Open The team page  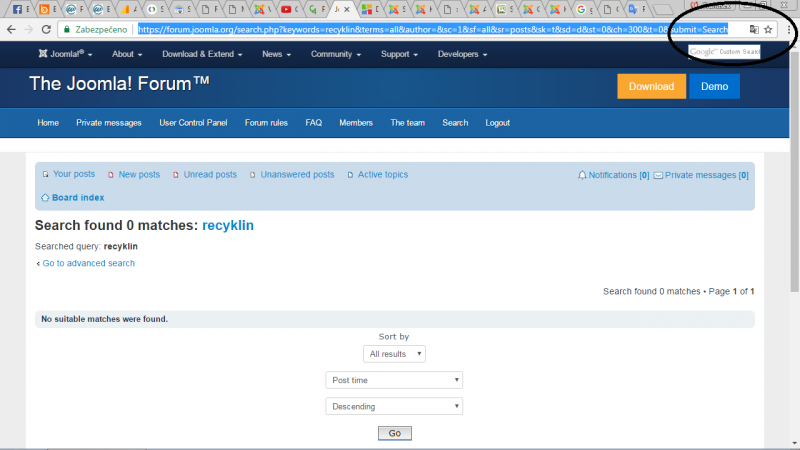(408, 123)
